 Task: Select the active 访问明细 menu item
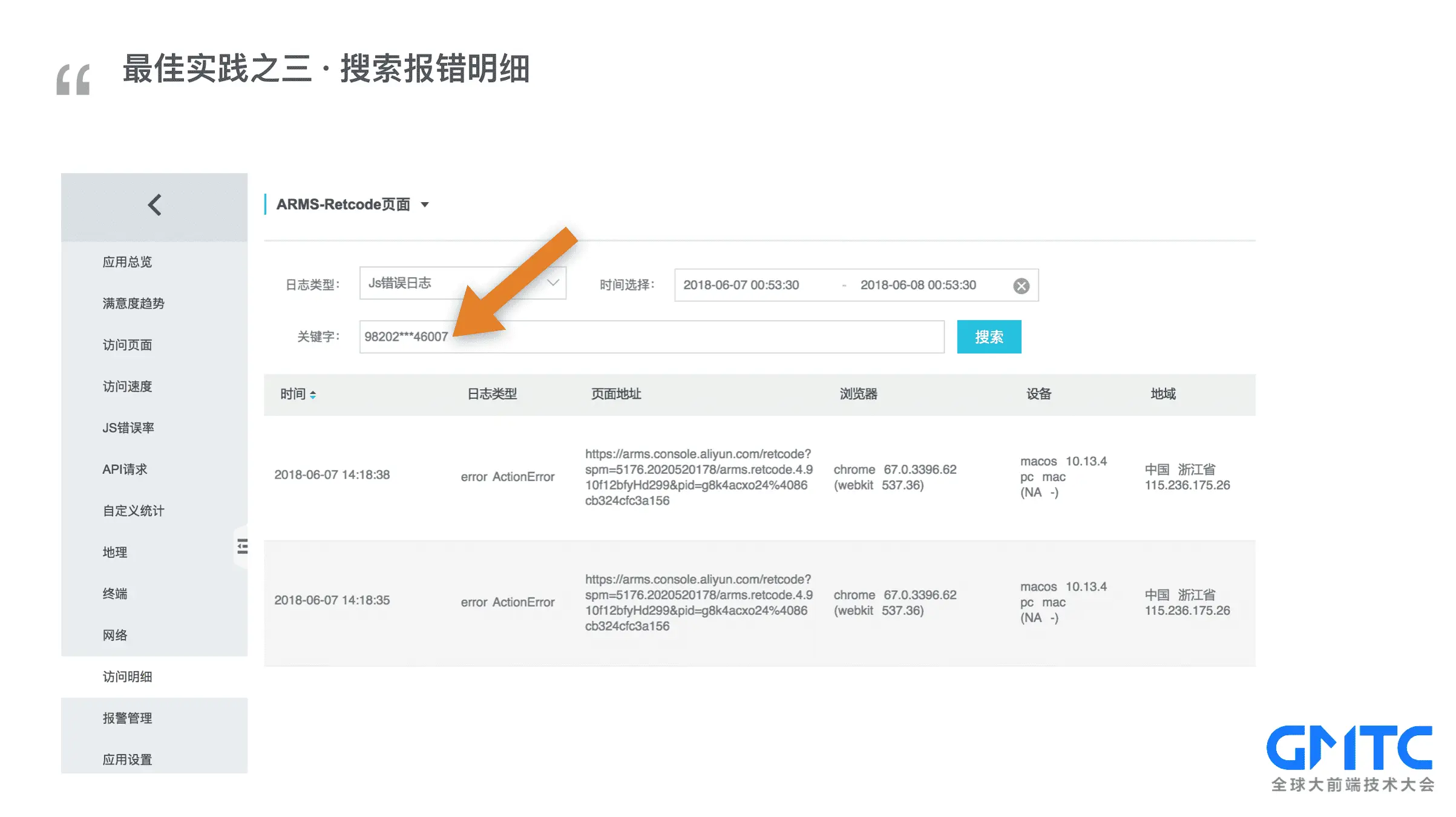(x=127, y=677)
